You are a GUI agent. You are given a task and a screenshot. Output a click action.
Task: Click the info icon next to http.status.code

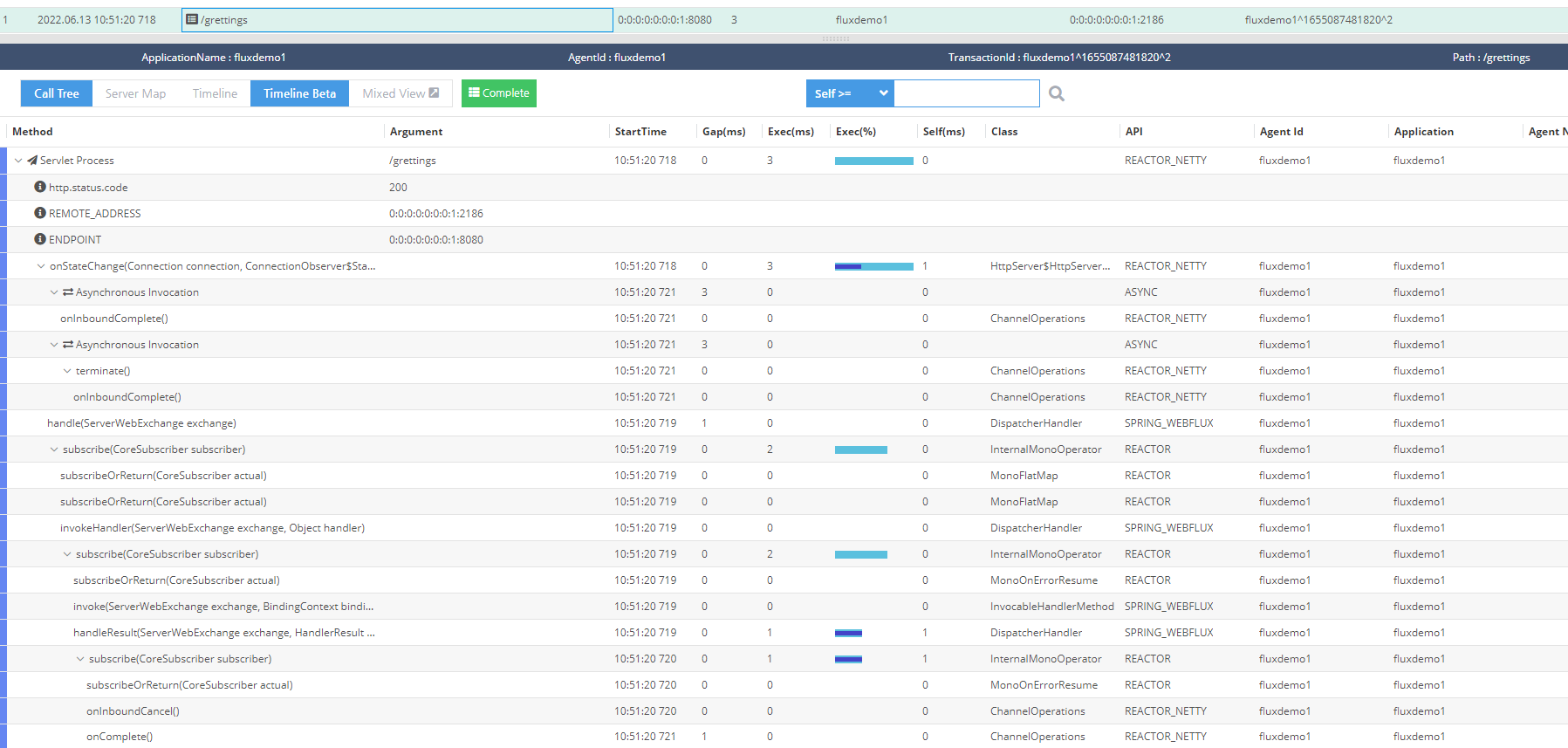(x=40, y=187)
